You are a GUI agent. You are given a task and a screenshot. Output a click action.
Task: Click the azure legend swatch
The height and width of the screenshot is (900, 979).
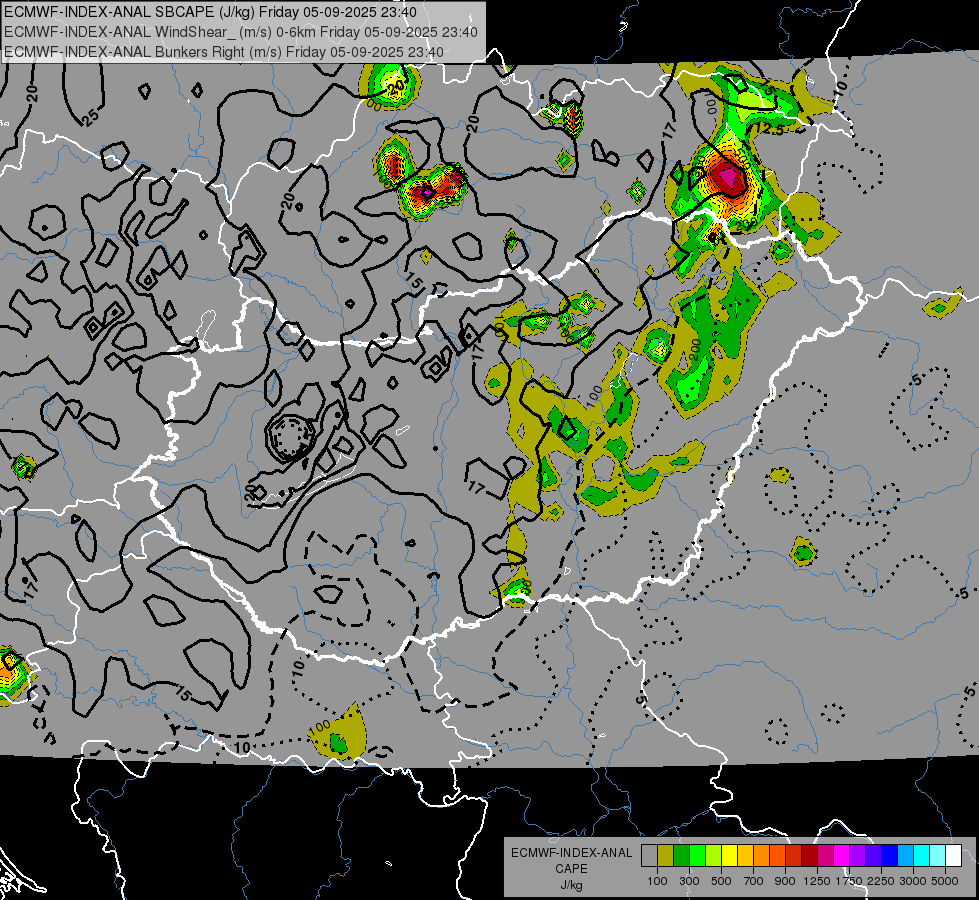click(905, 855)
